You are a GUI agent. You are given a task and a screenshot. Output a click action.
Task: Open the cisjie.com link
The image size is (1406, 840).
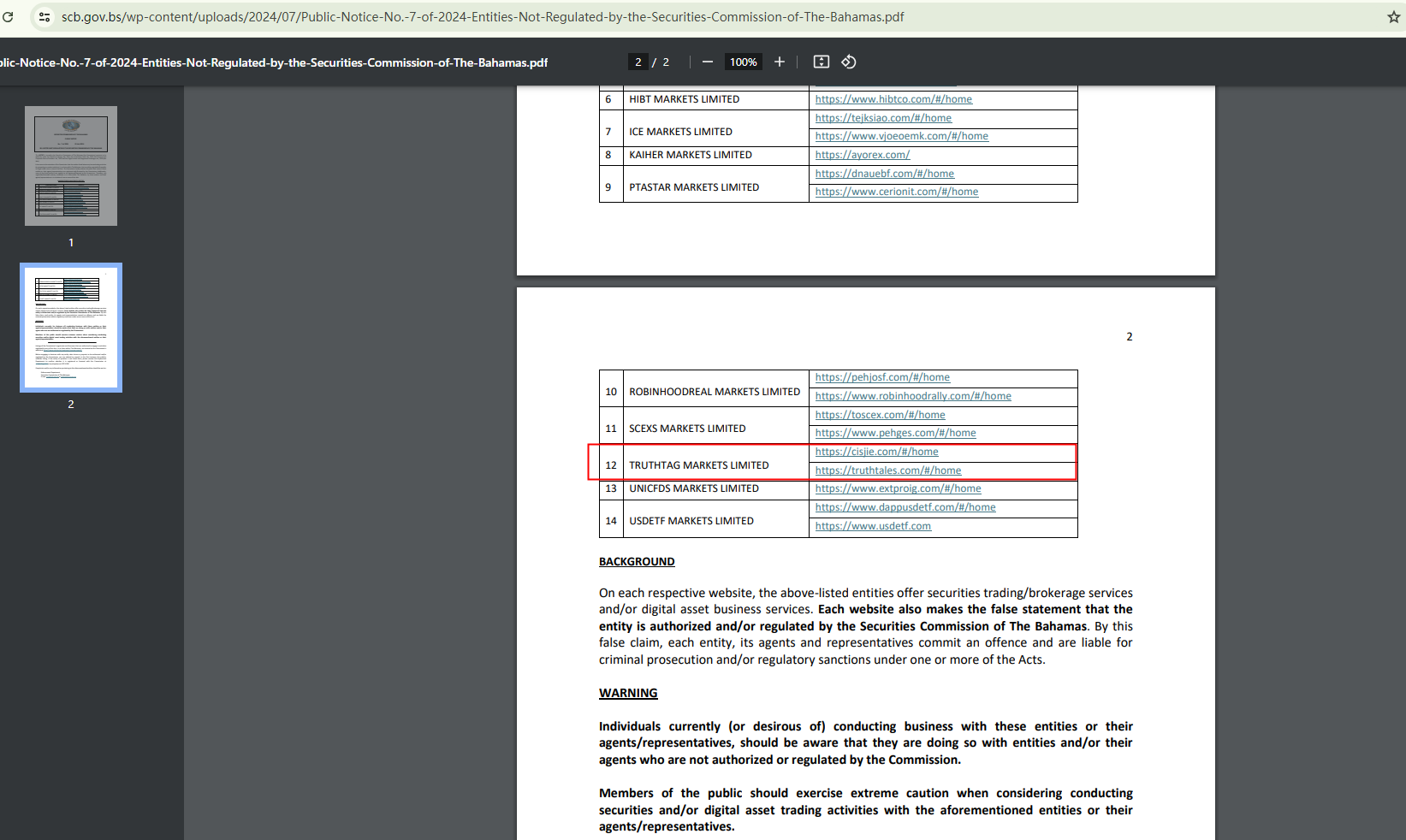(x=876, y=452)
